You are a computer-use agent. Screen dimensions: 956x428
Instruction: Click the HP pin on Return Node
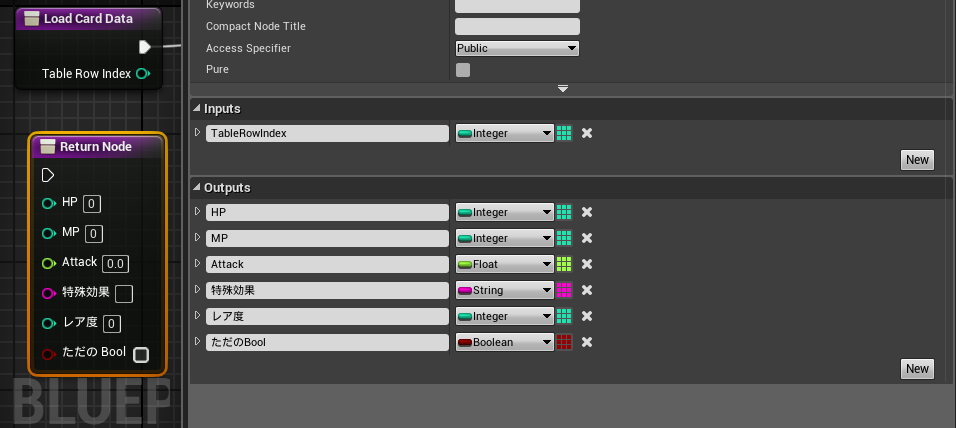tap(49, 203)
